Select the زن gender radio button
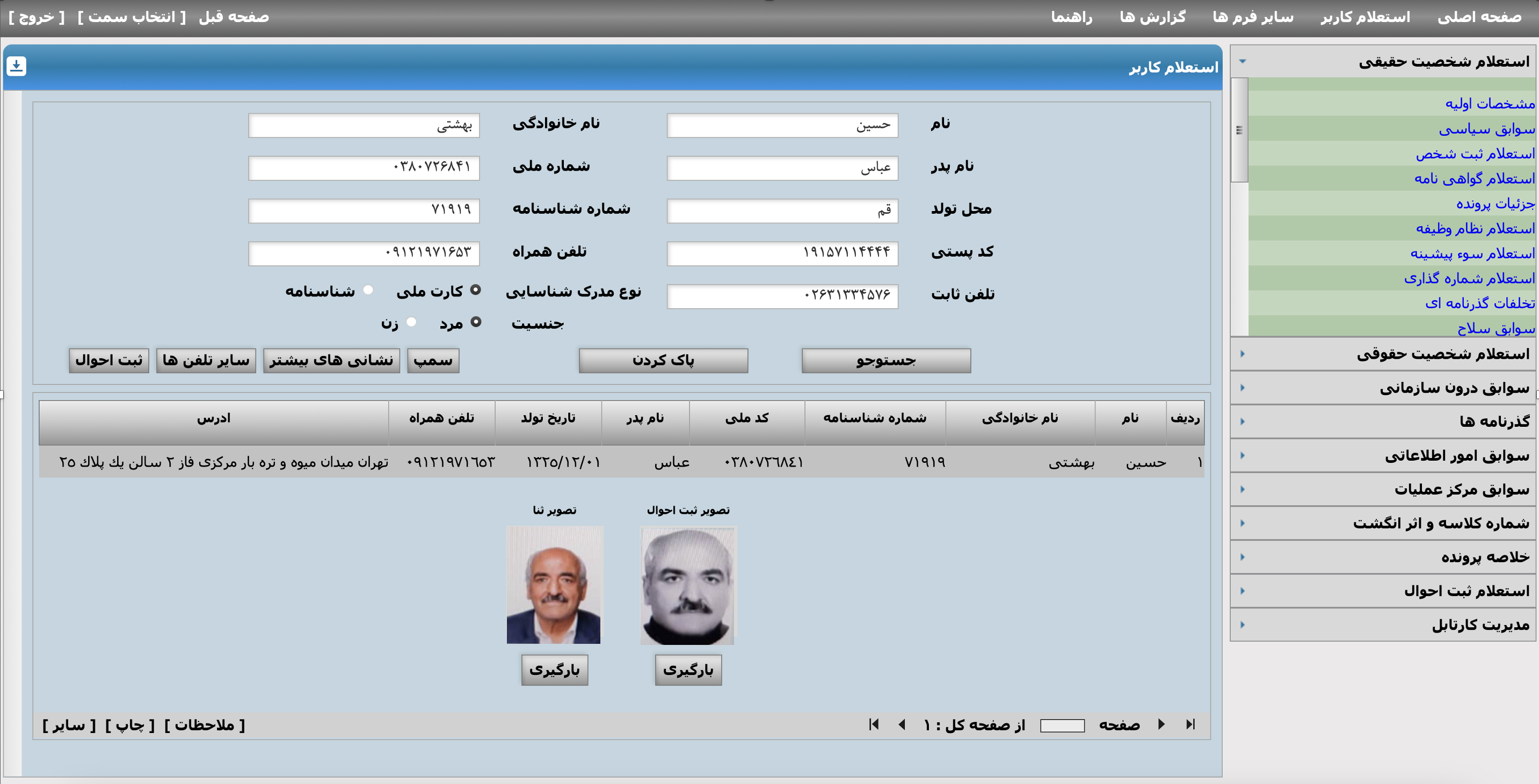1539x784 pixels. coord(411,322)
